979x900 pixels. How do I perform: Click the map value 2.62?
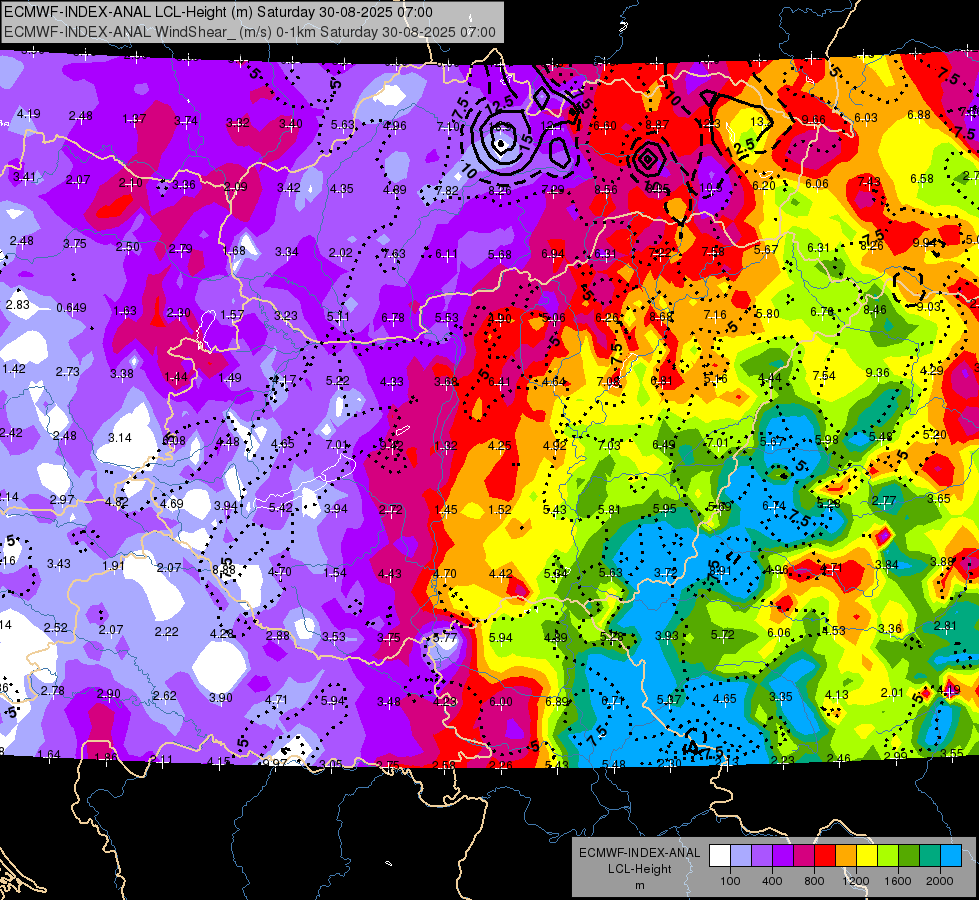(x=165, y=695)
